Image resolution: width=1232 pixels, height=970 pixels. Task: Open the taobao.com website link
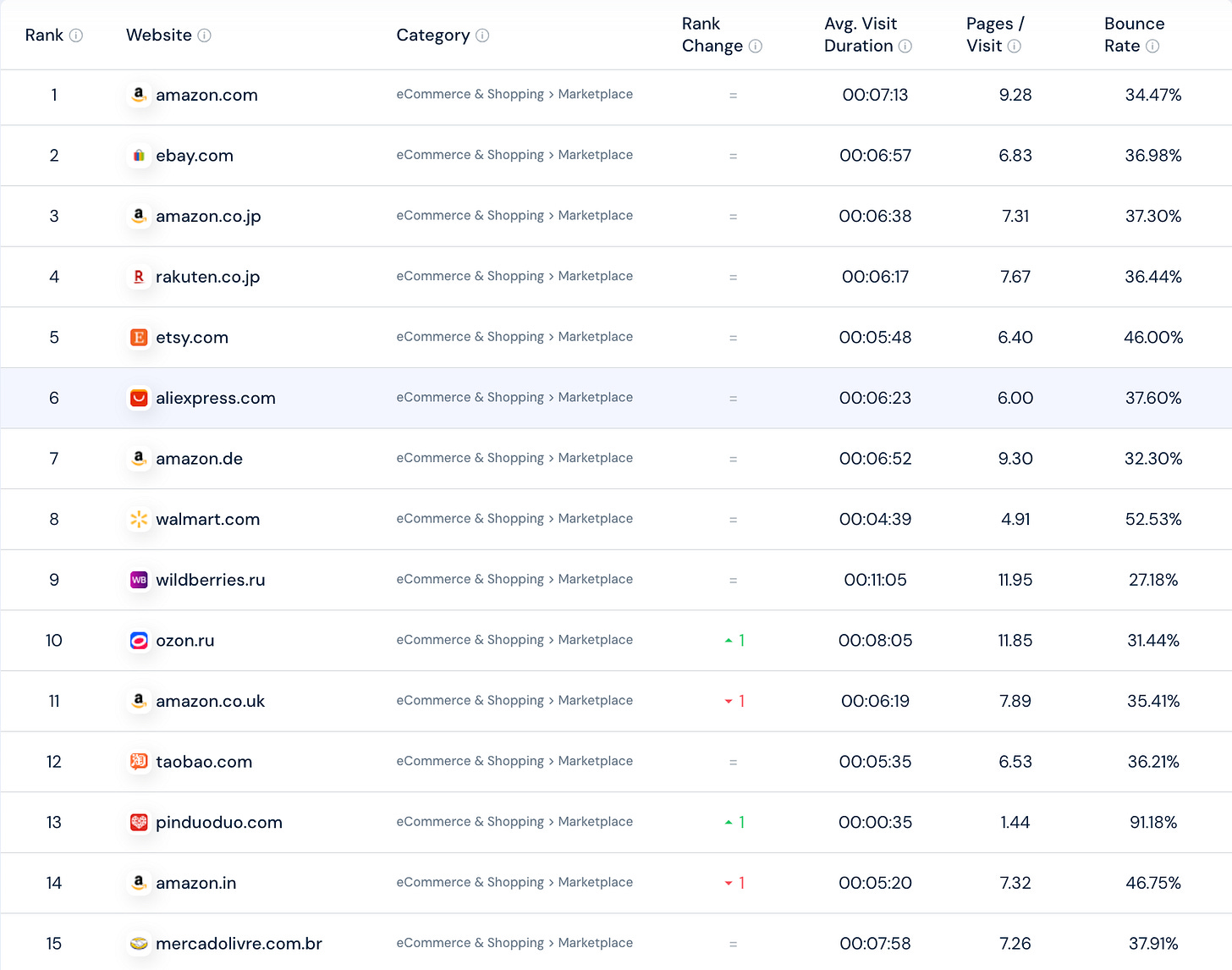[204, 762]
